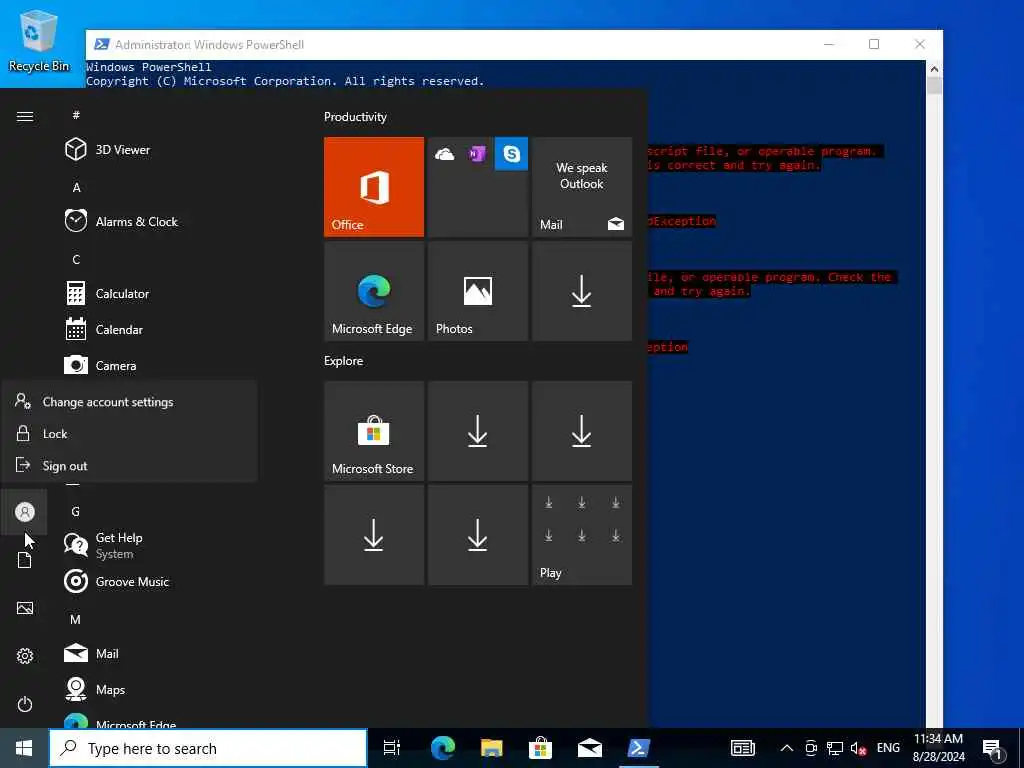Open Mail from the taskbar
The height and width of the screenshot is (768, 1024).
point(589,748)
